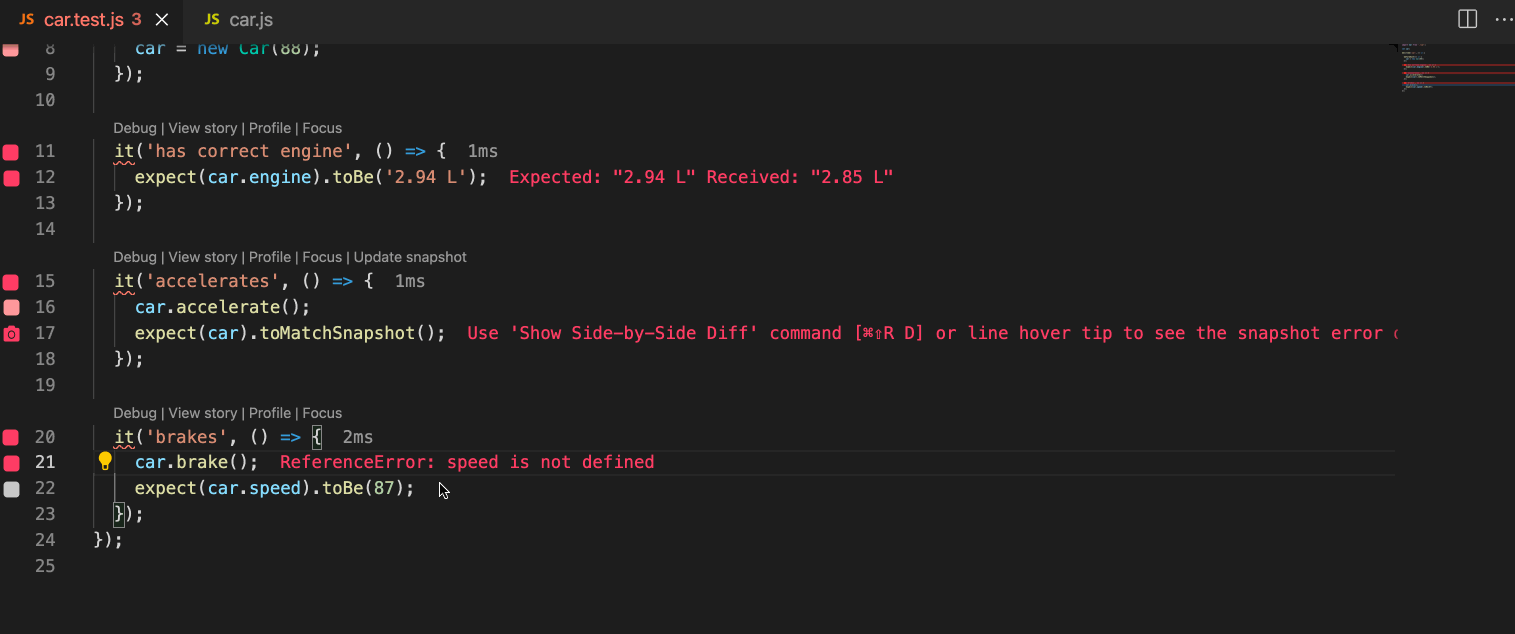Click the camera snapshot icon on line 17
The height and width of the screenshot is (634, 1515).
11,333
